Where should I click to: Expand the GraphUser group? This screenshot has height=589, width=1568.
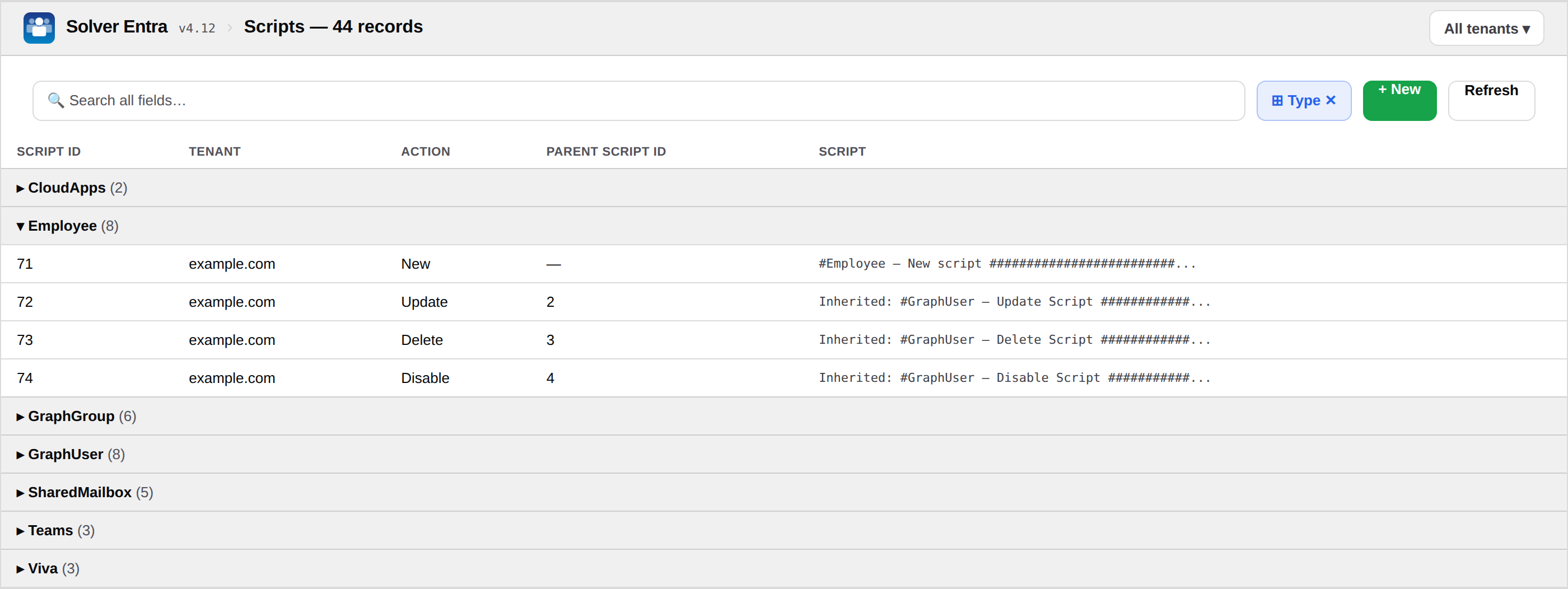click(x=784, y=455)
